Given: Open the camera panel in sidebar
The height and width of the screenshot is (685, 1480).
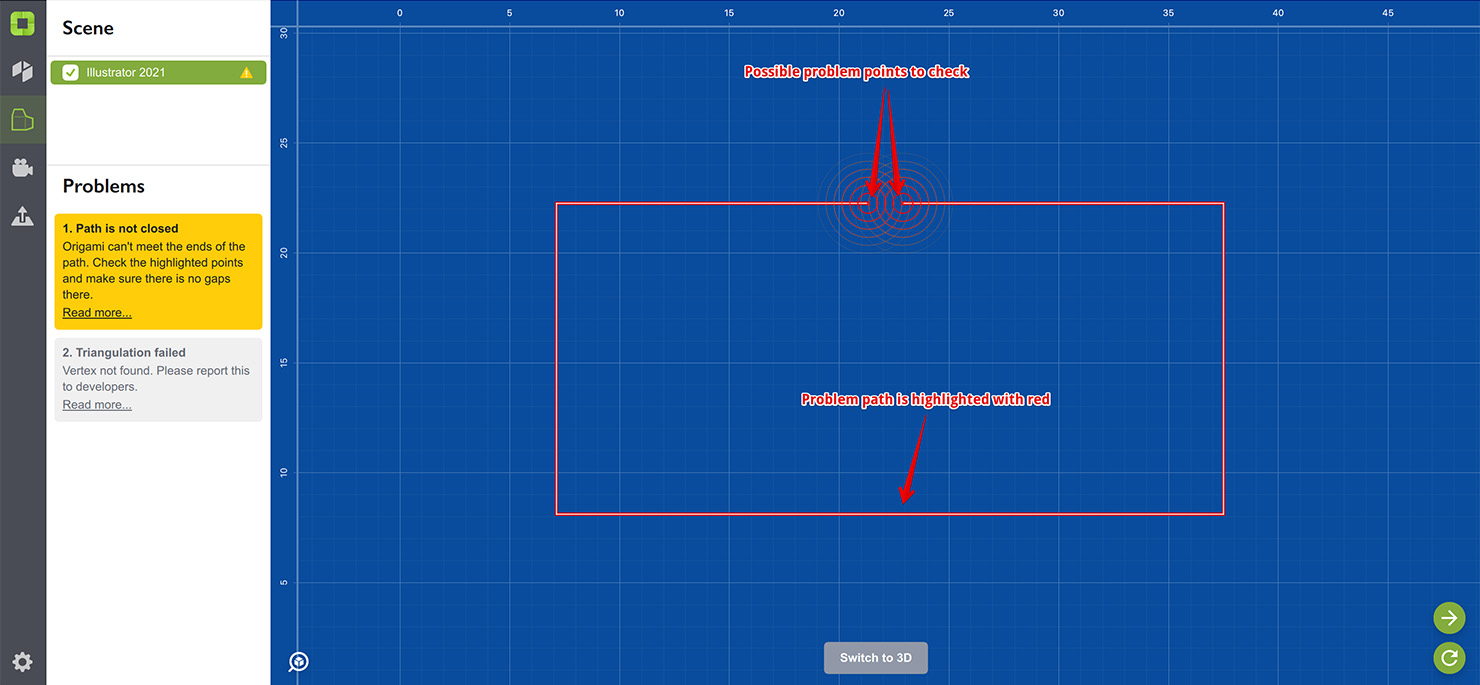Looking at the screenshot, I should [x=22, y=168].
